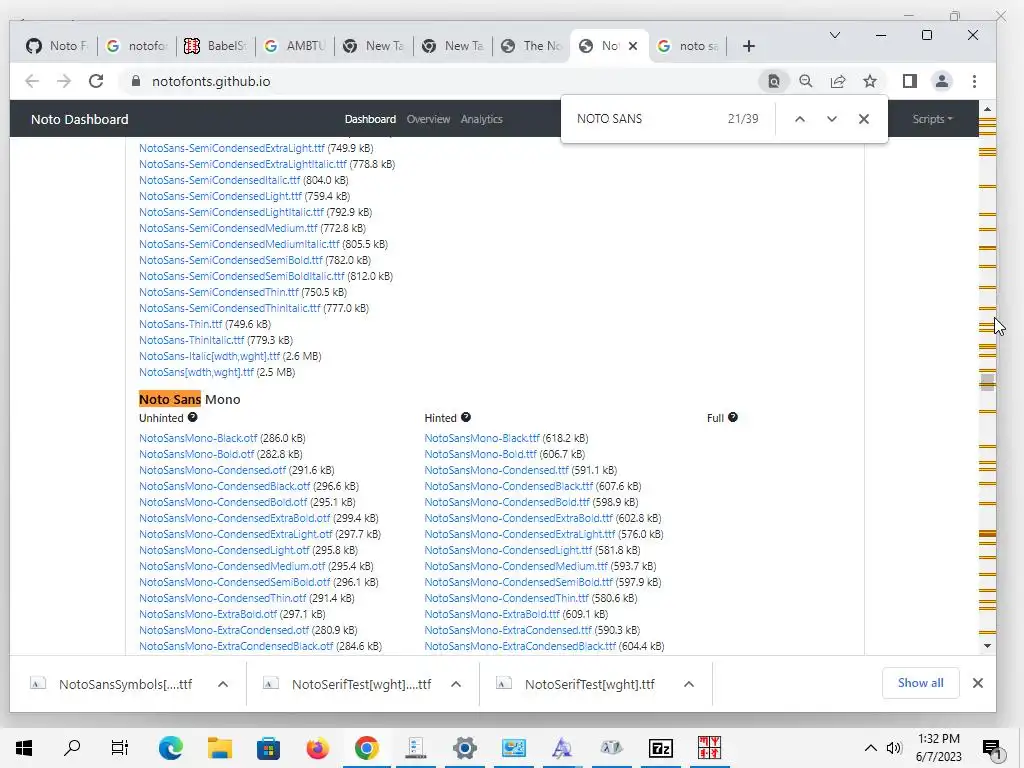Open a new browser tab

pyautogui.click(x=749, y=46)
